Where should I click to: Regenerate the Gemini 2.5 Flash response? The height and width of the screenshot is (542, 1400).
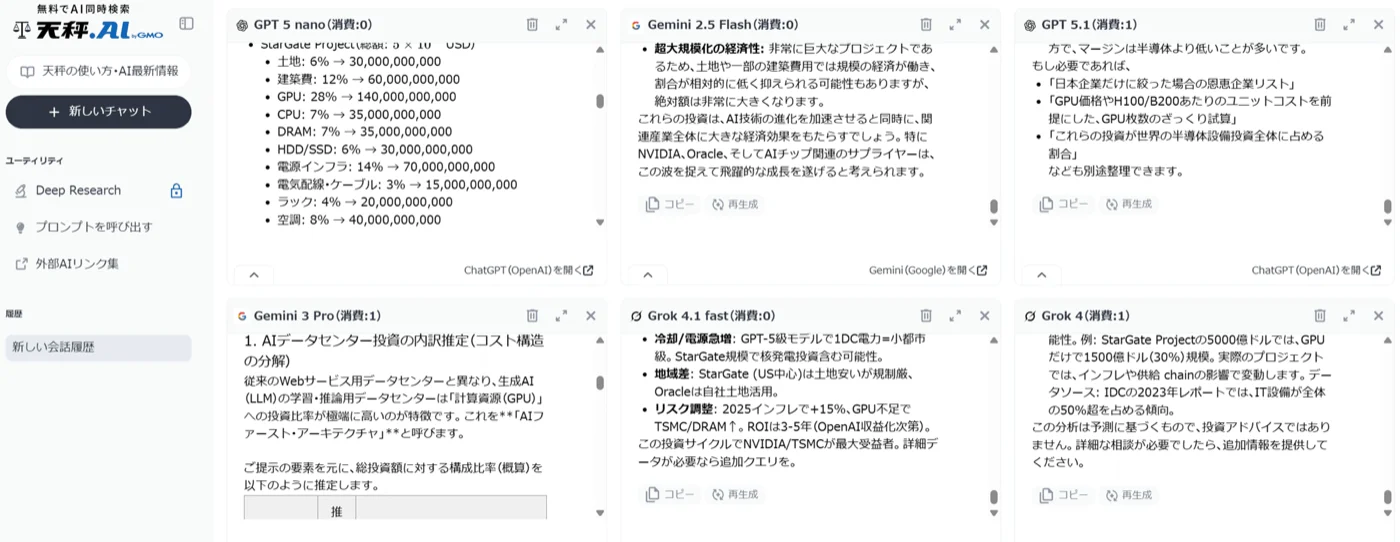735,204
